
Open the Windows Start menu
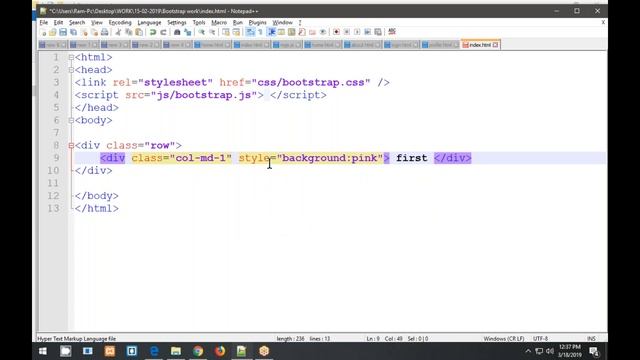click(x=43, y=351)
